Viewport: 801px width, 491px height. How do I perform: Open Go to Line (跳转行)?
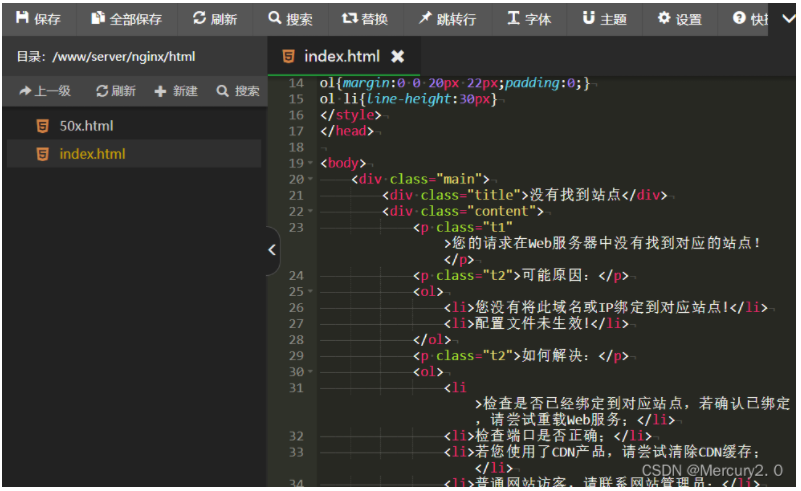[x=447, y=19]
